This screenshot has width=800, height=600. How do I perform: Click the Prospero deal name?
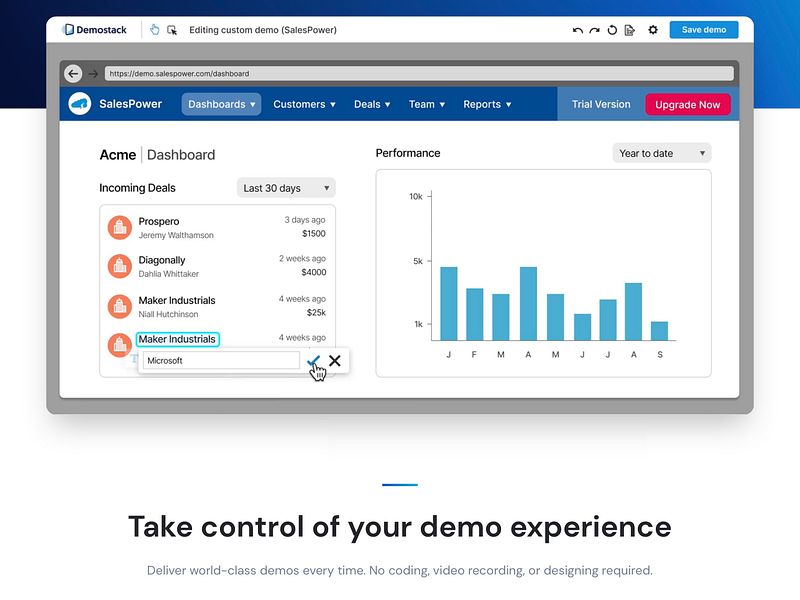(159, 221)
